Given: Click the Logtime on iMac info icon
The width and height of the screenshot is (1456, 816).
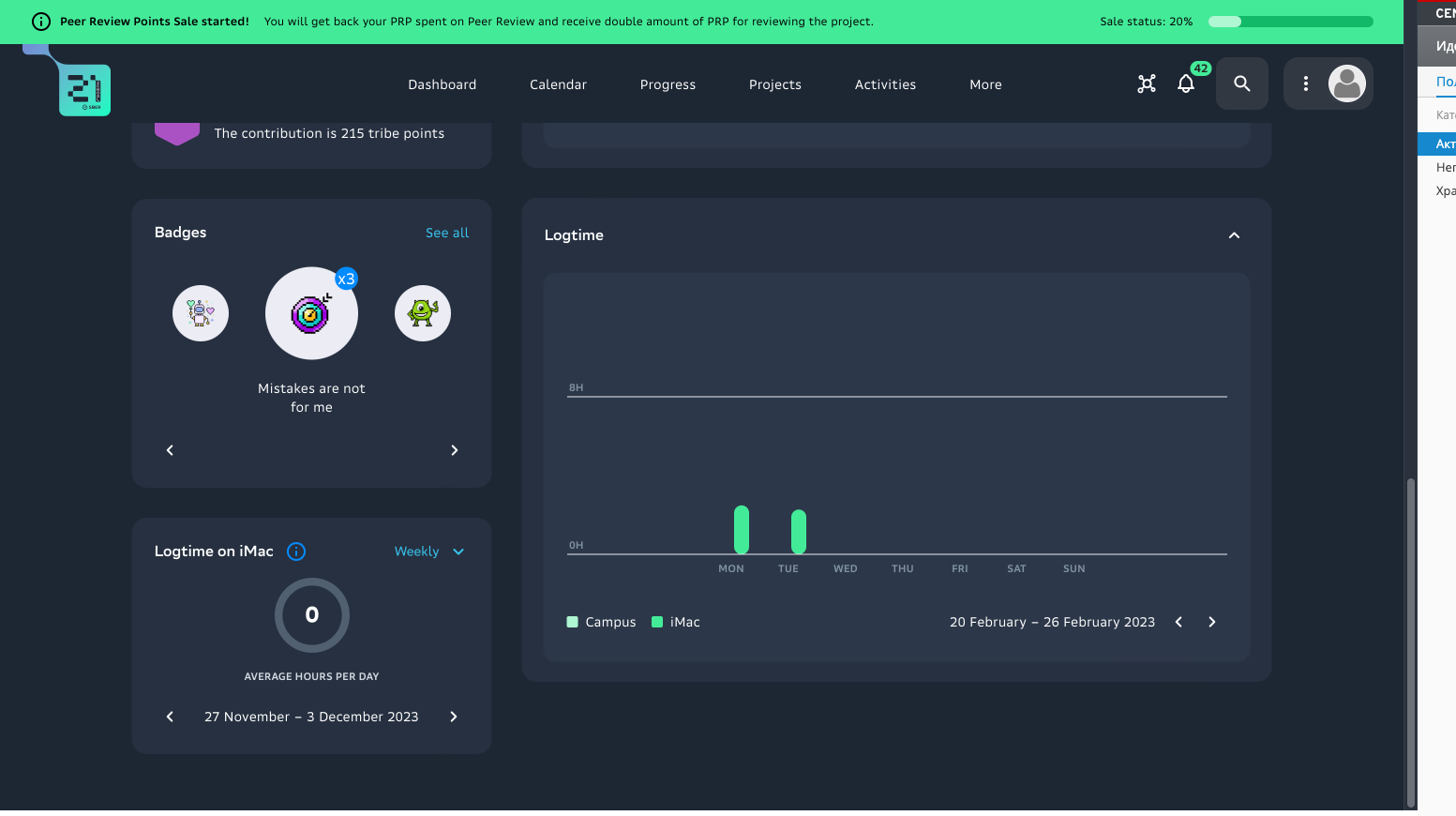Looking at the screenshot, I should [296, 552].
